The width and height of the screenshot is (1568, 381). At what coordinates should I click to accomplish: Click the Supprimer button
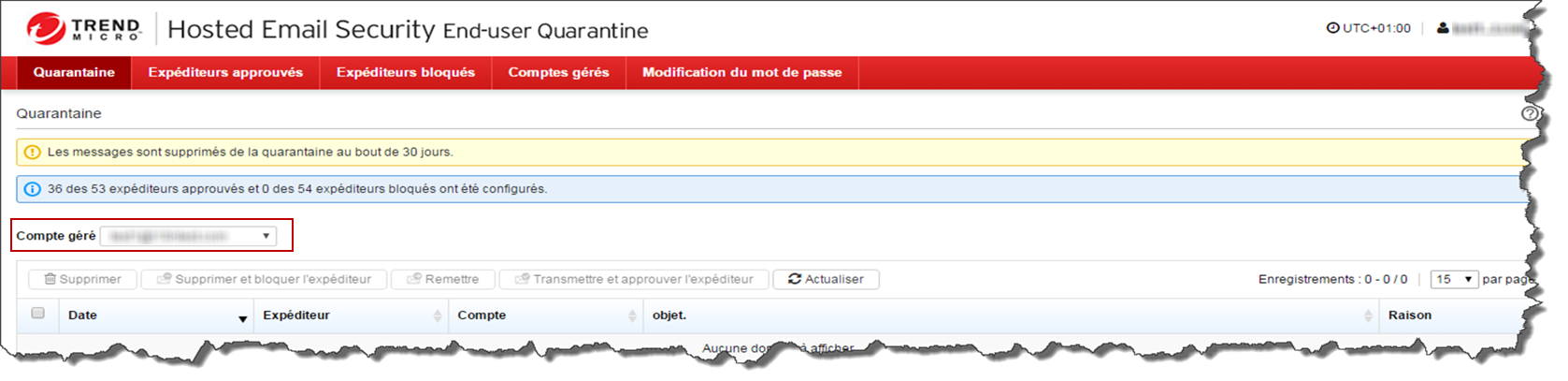82,279
